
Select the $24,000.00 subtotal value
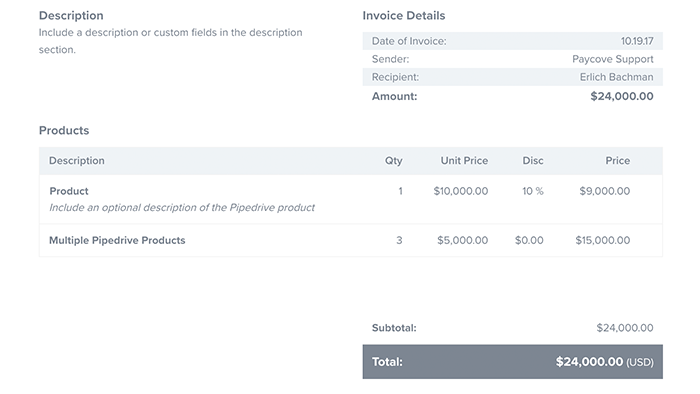(625, 328)
